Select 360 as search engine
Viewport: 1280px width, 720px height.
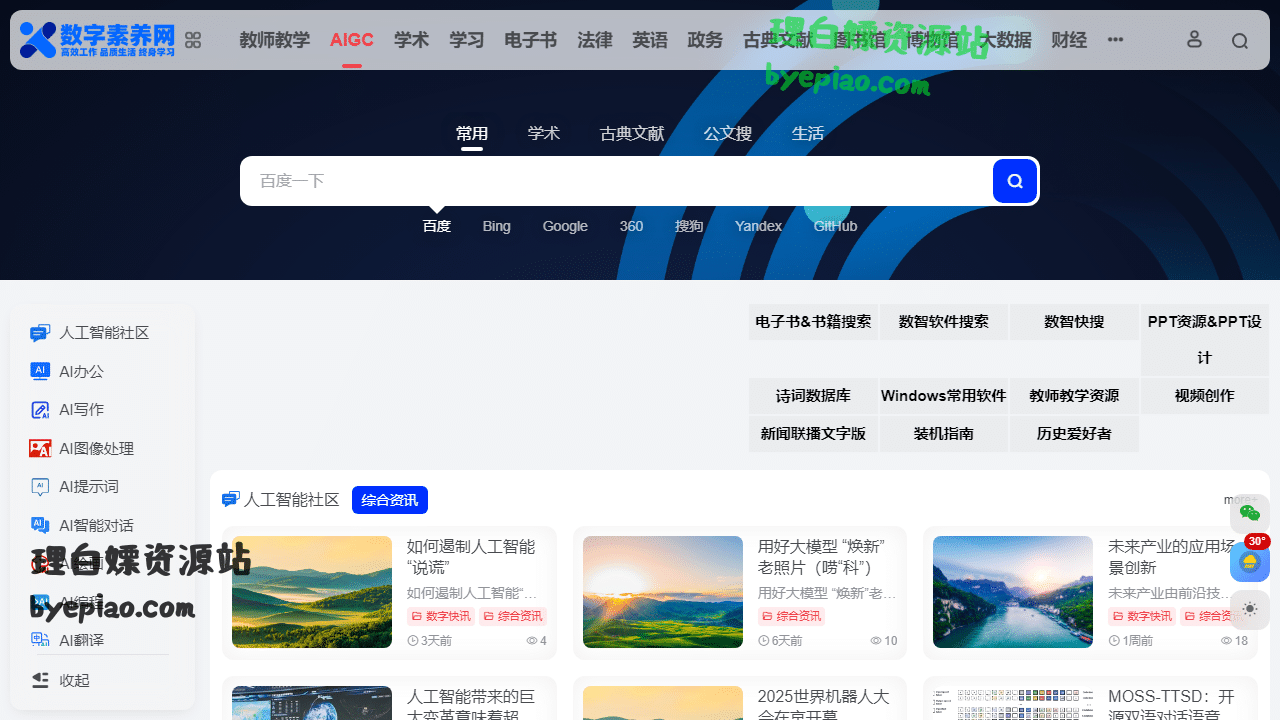632,226
